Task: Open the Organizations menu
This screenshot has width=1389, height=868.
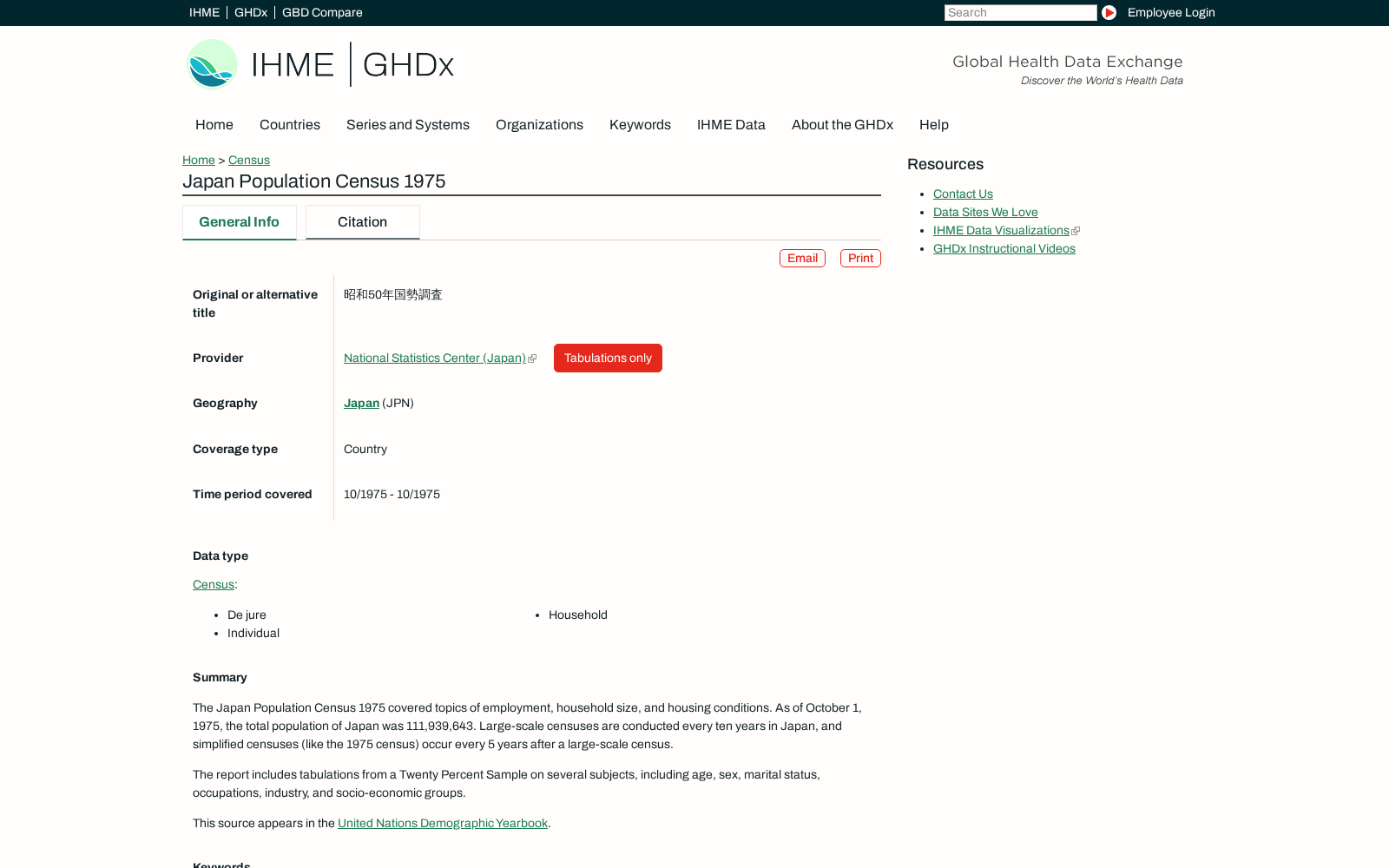Action: point(539,125)
